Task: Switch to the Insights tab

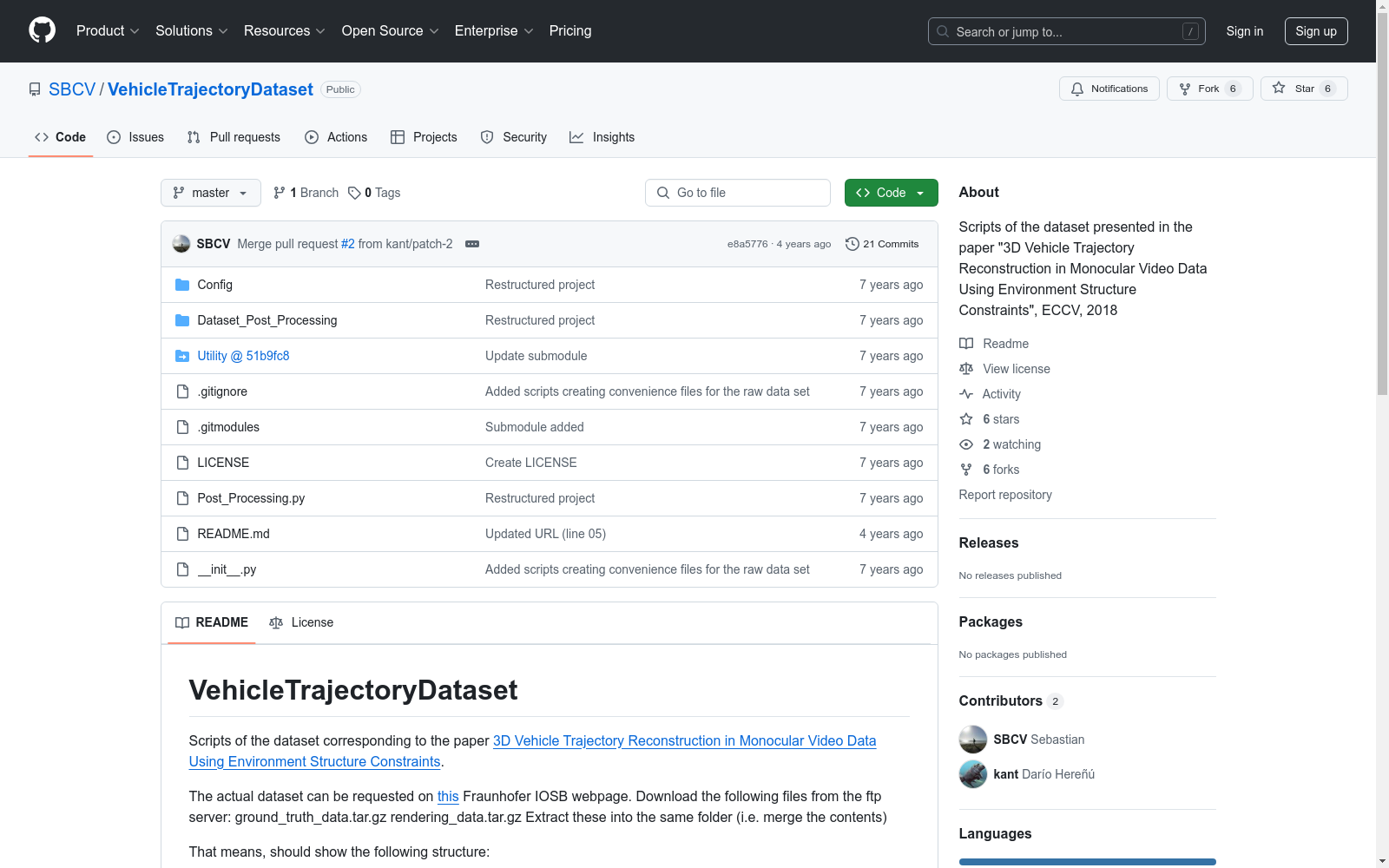Action: click(x=602, y=137)
